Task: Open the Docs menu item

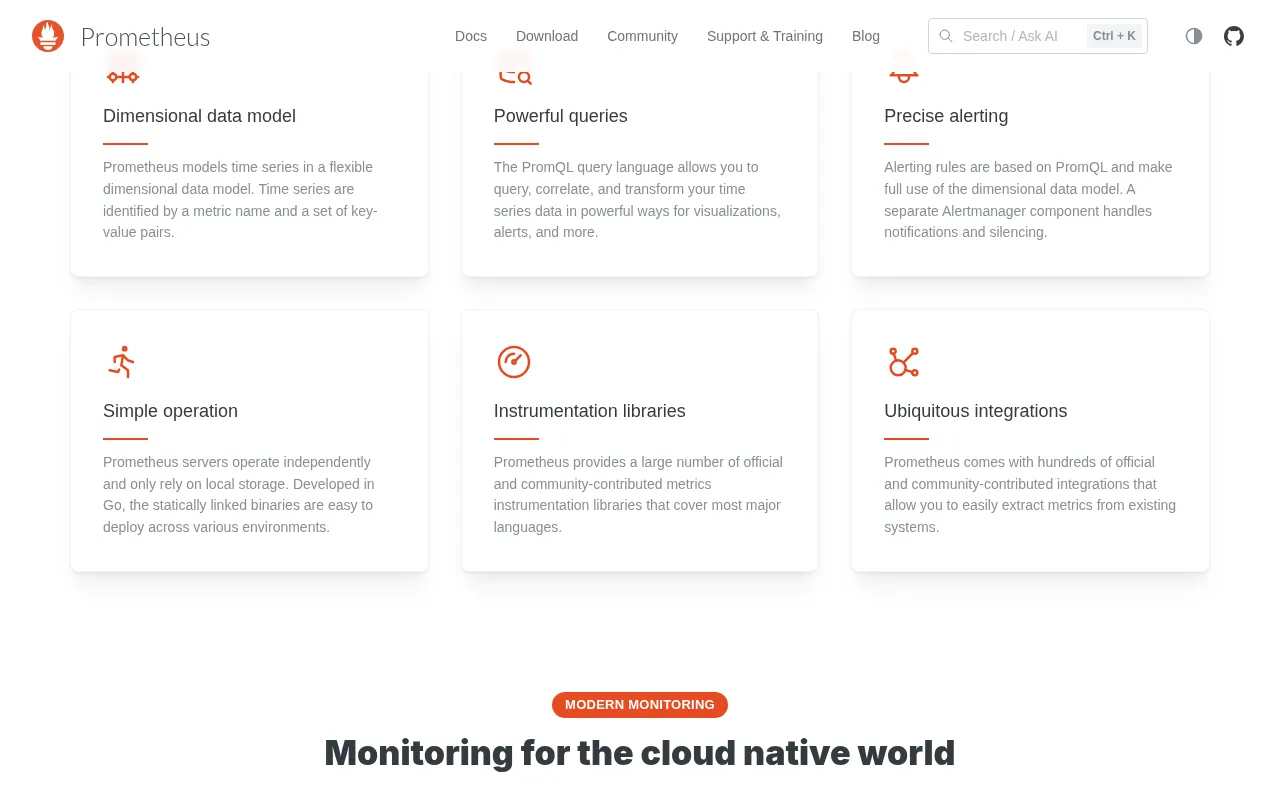Action: [471, 36]
